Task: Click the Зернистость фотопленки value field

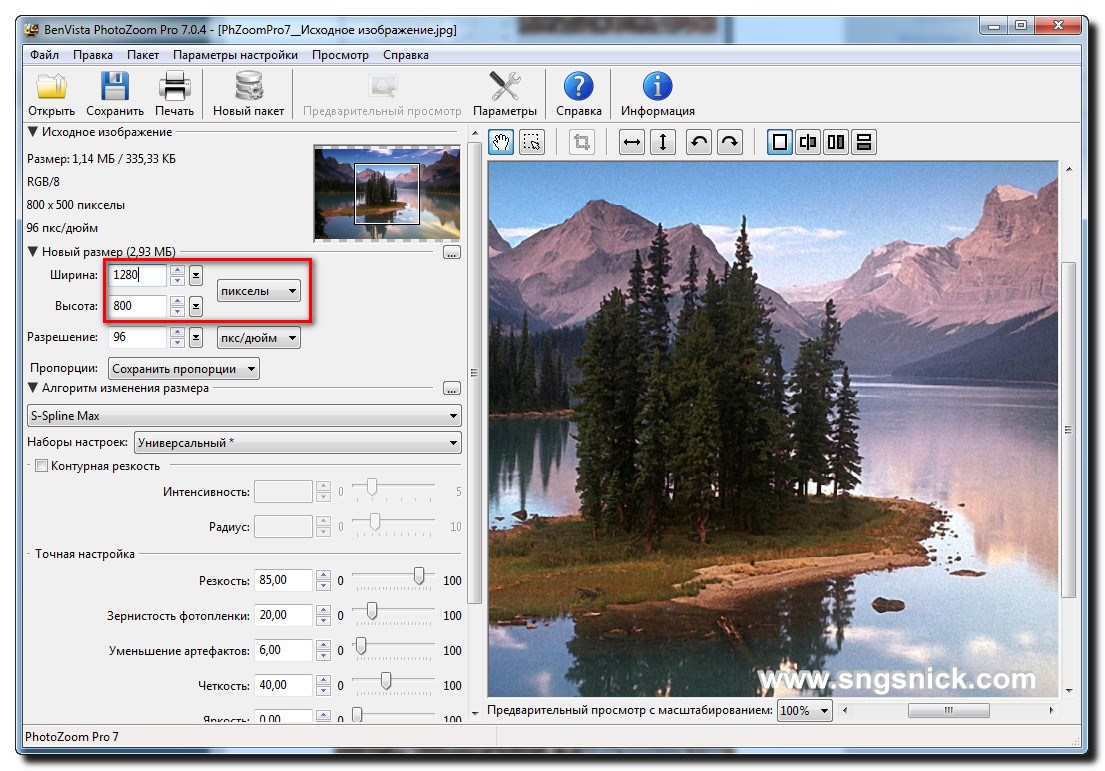Action: [x=283, y=615]
